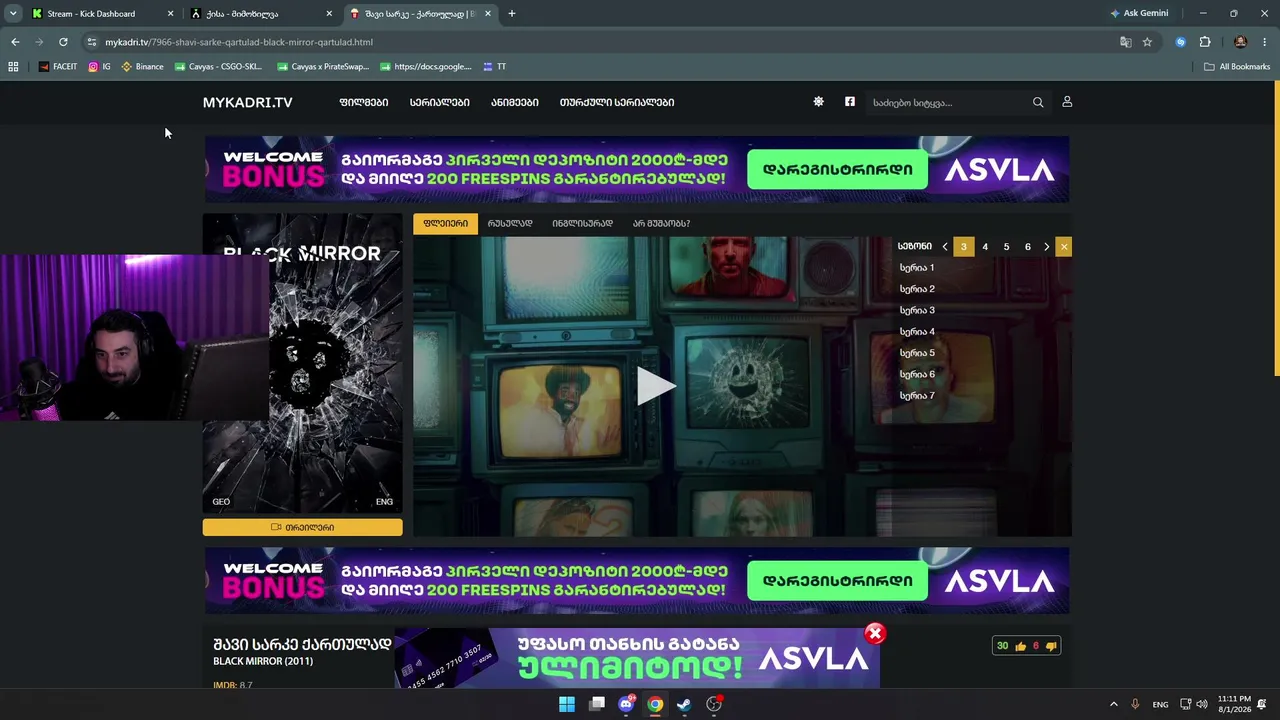1280x720 pixels.
Task: Close the bottom ASVLA ad popup
Action: click(x=875, y=633)
